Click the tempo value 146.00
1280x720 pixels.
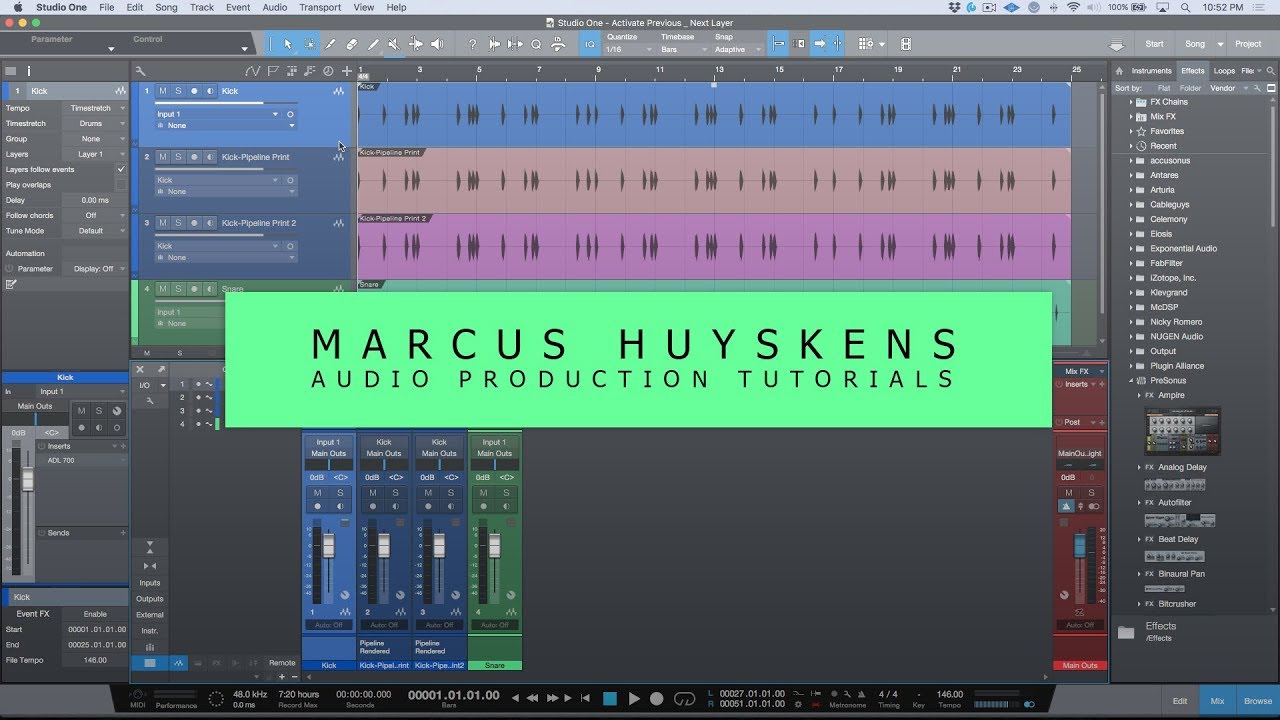[949, 694]
